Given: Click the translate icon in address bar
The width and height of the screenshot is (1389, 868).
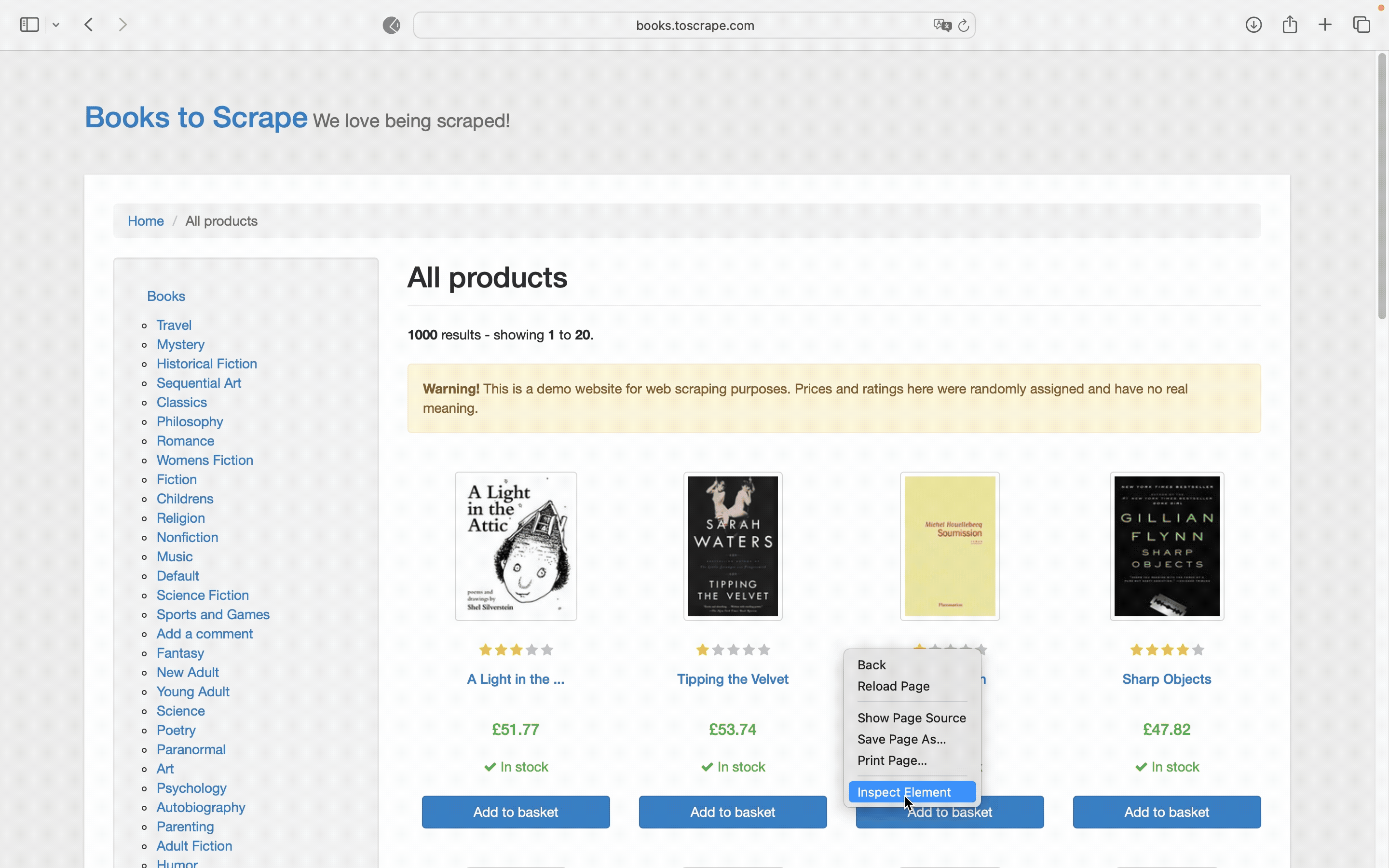Looking at the screenshot, I should click(x=942, y=25).
